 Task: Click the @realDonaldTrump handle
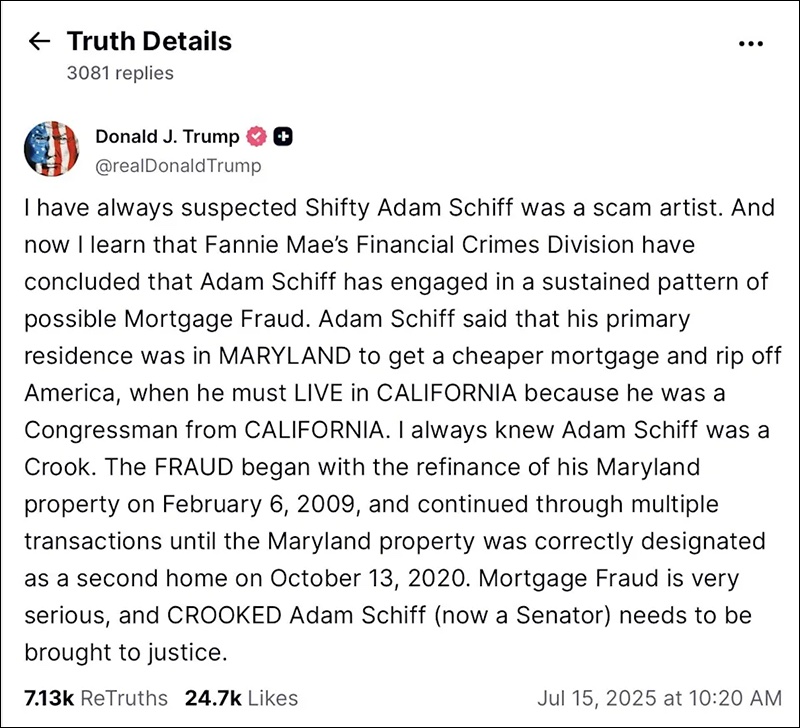tap(178, 166)
